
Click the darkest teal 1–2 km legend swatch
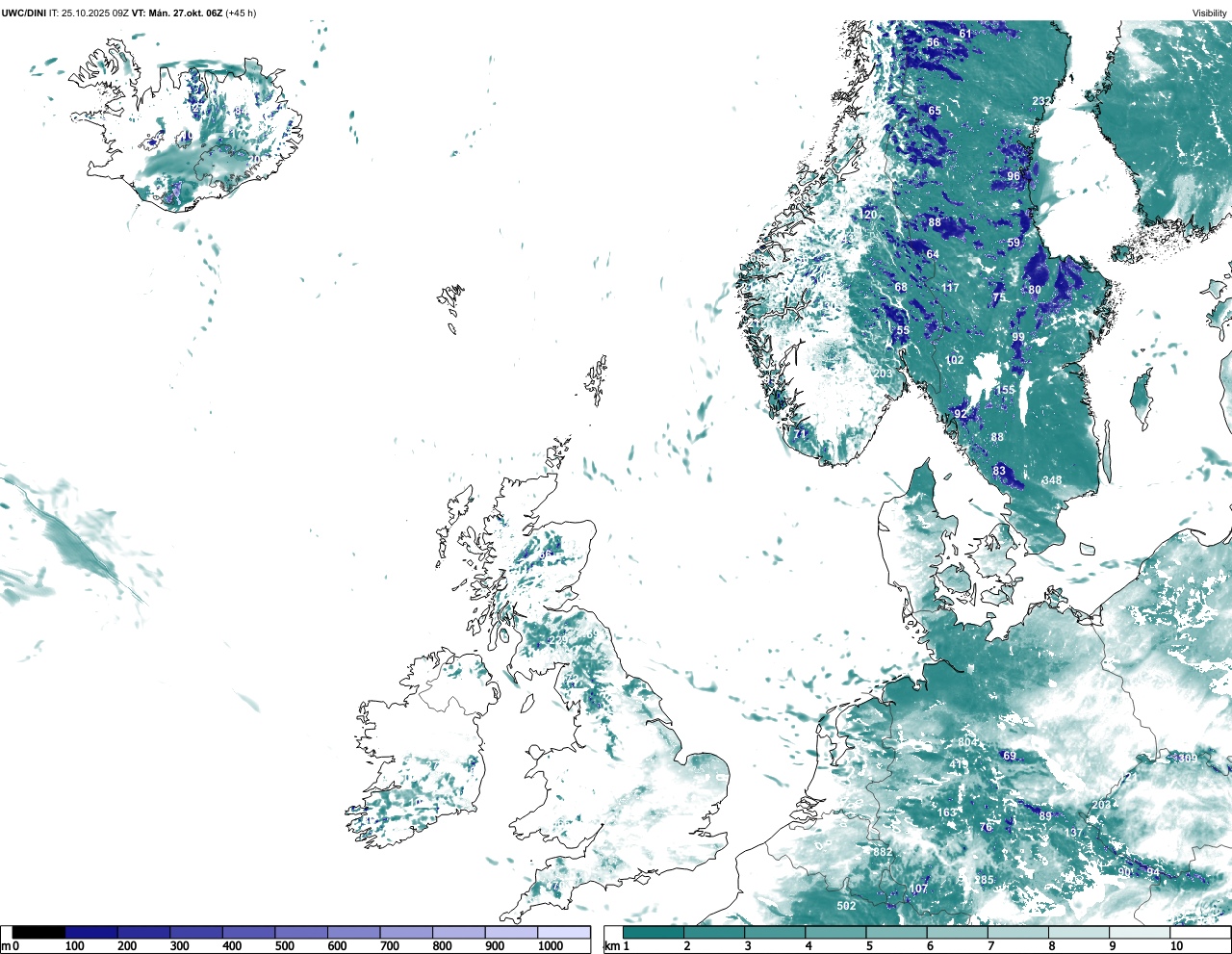tap(653, 932)
